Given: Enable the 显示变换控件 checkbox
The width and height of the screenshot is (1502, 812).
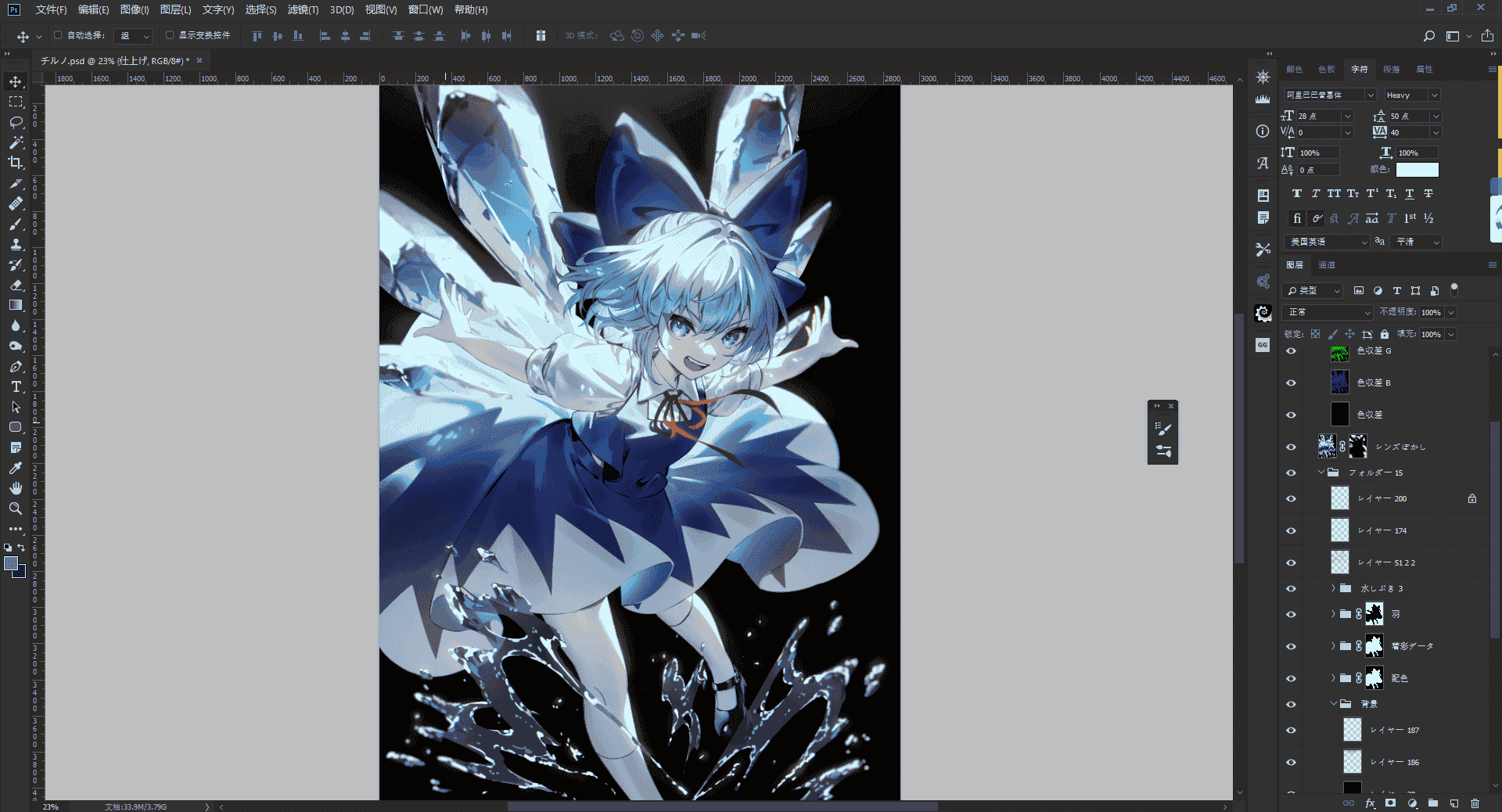Looking at the screenshot, I should pos(169,35).
